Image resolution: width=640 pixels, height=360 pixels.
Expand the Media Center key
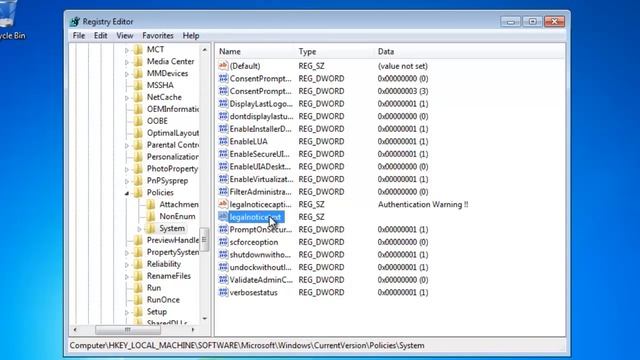[127, 62]
